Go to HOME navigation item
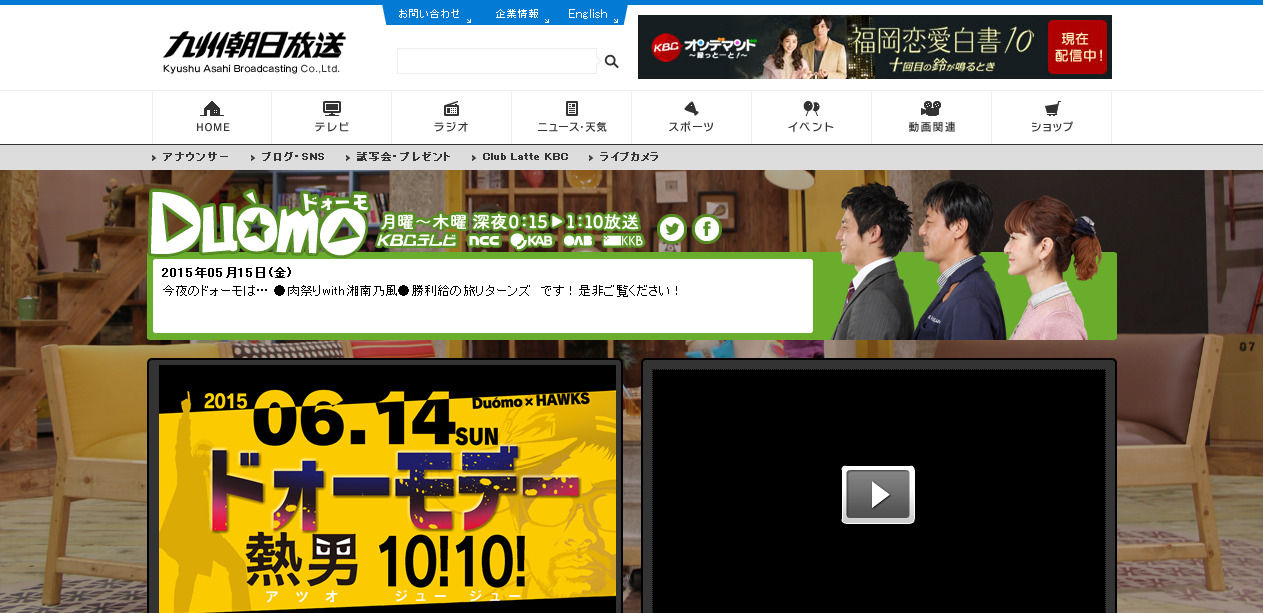 coord(212,118)
